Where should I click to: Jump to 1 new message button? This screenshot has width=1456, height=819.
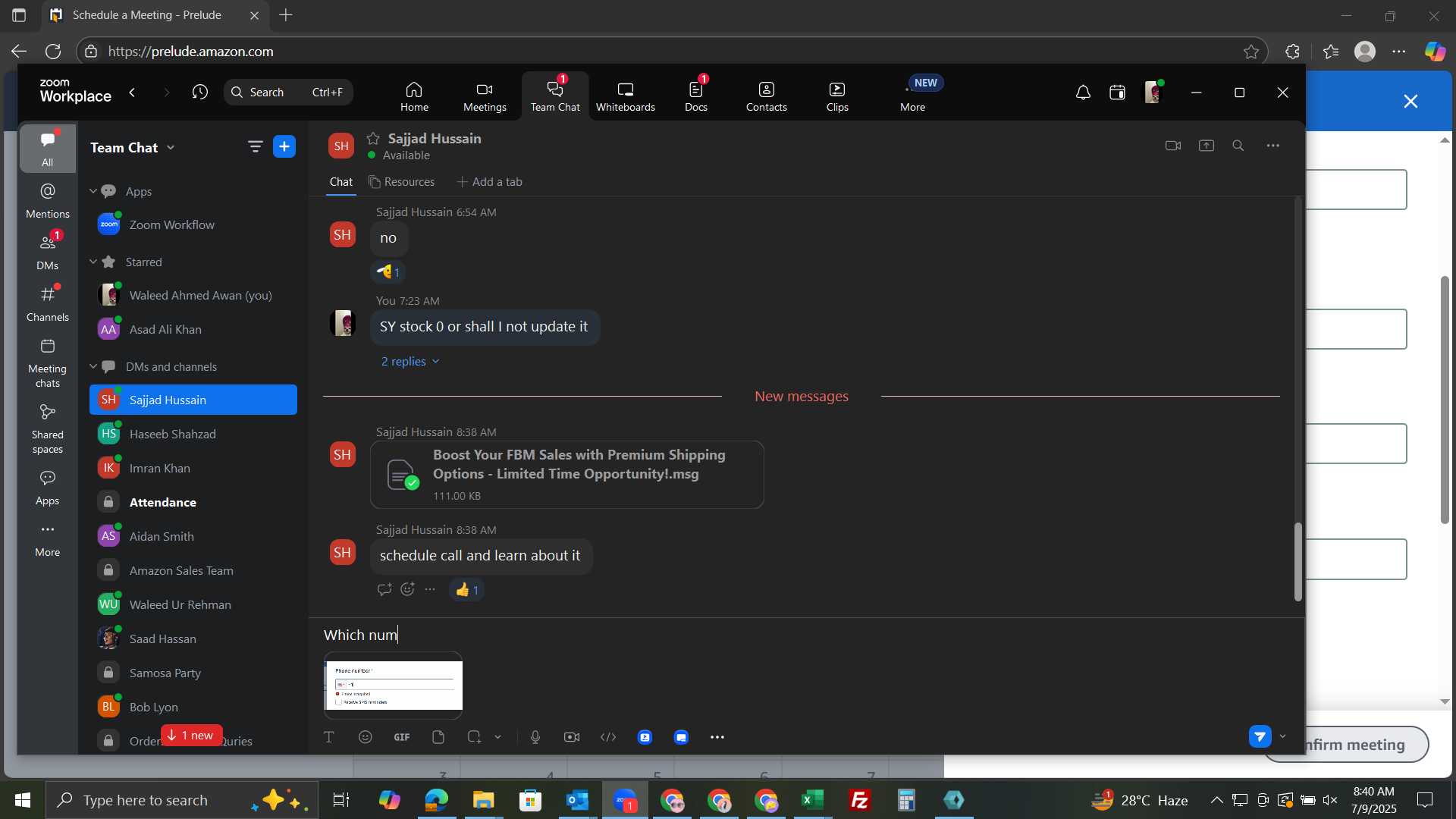(x=191, y=736)
